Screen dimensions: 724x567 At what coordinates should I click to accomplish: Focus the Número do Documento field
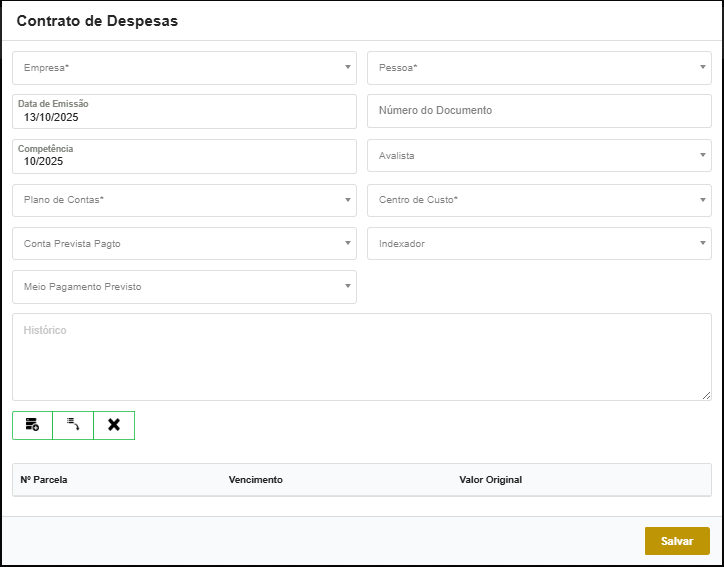pos(539,111)
